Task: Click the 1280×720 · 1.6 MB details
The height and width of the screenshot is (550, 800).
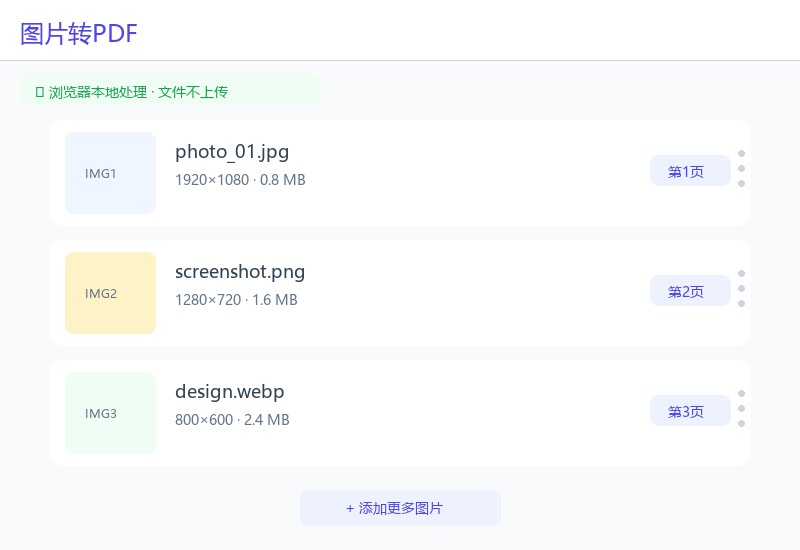Action: point(236,300)
